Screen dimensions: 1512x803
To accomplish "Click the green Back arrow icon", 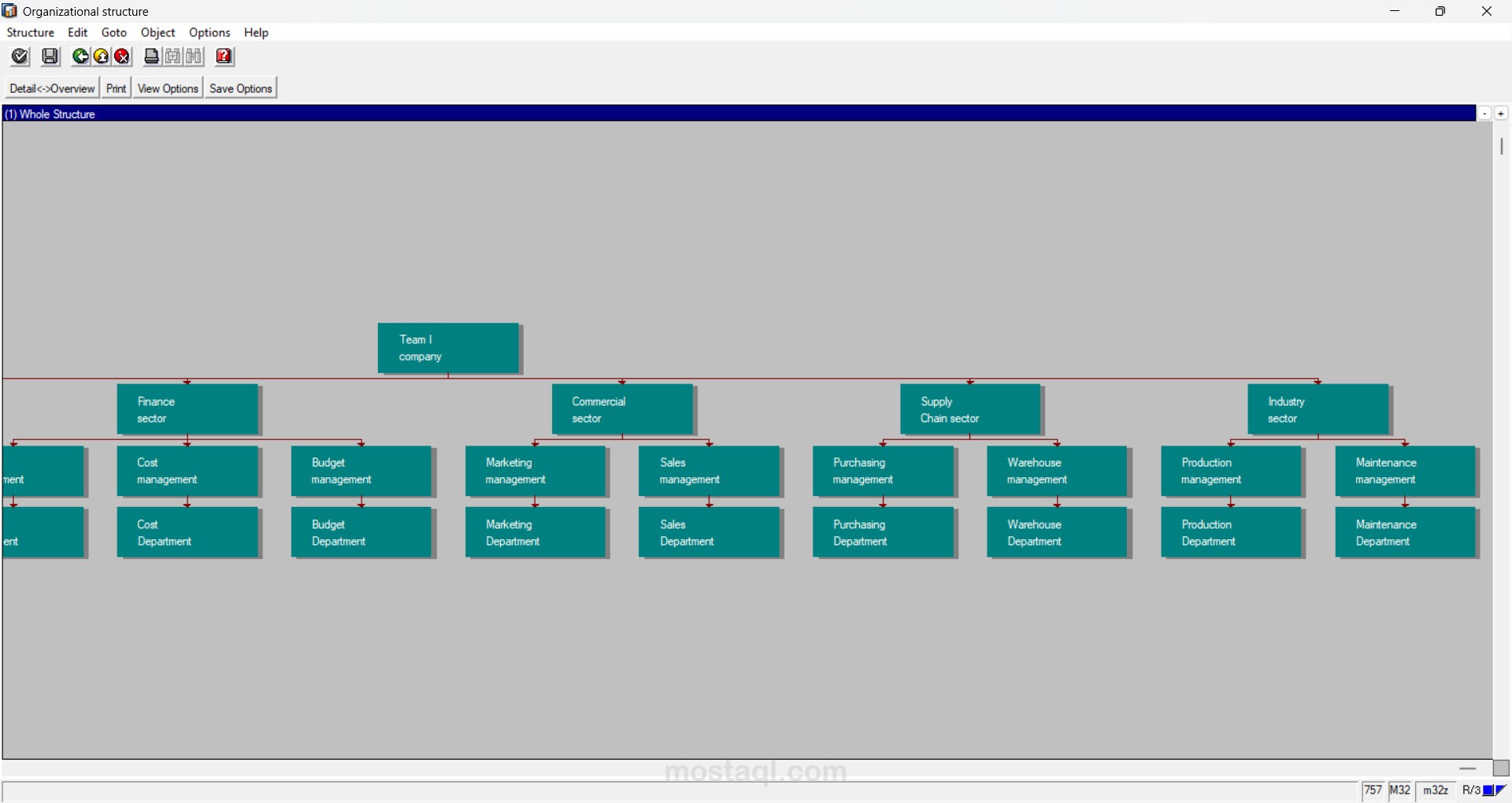I will [x=80, y=56].
